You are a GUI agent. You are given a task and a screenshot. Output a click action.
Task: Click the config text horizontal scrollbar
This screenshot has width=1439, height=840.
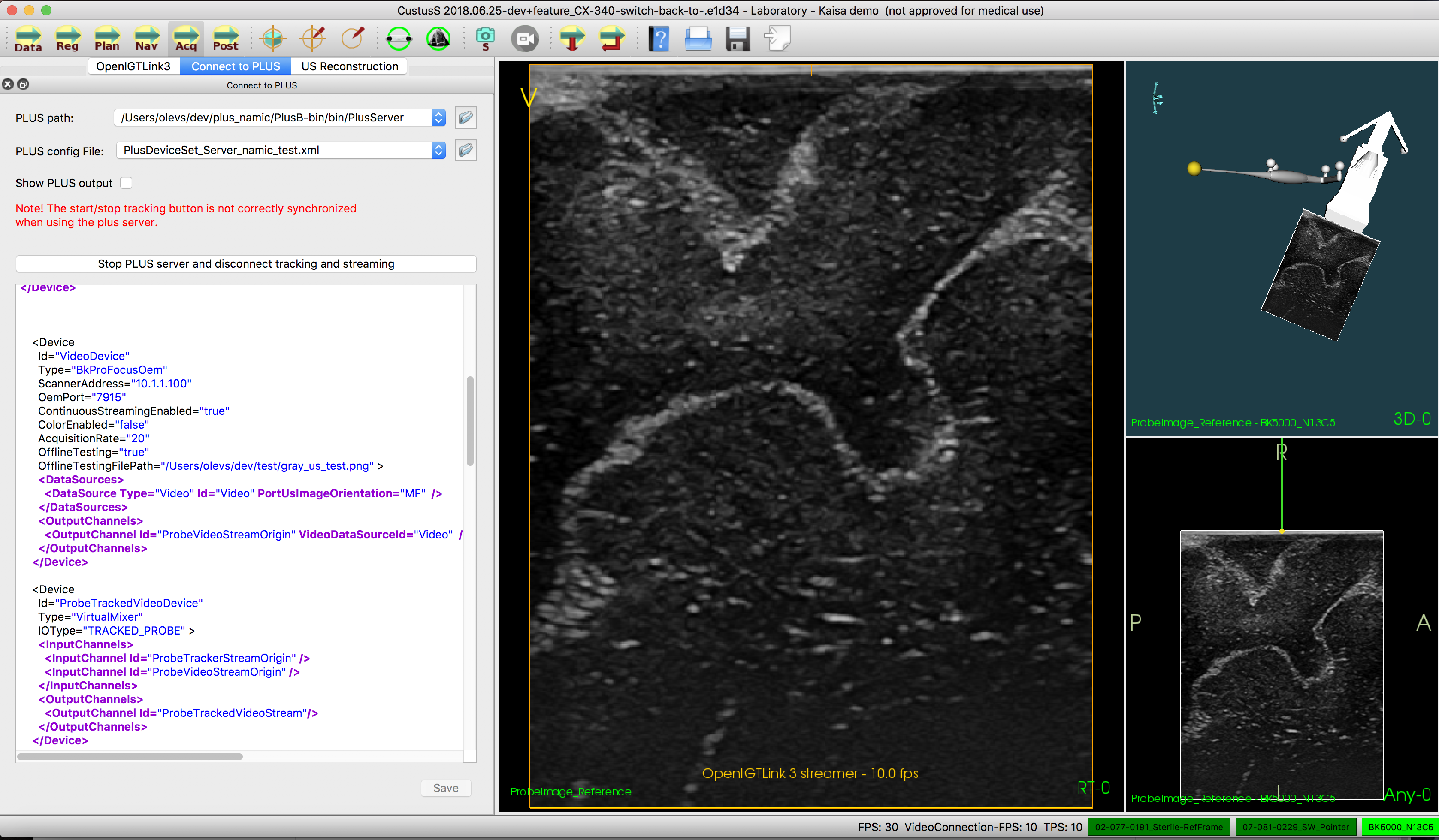(x=130, y=757)
